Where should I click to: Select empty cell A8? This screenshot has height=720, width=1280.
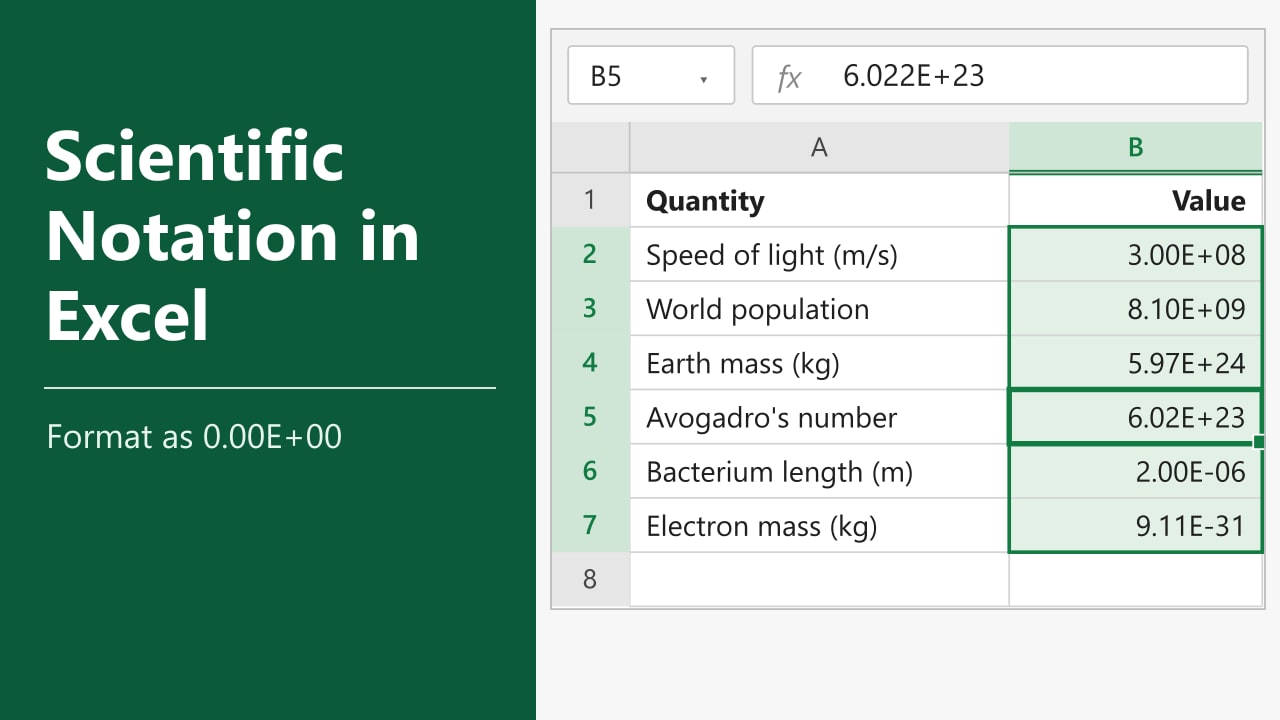coord(819,579)
